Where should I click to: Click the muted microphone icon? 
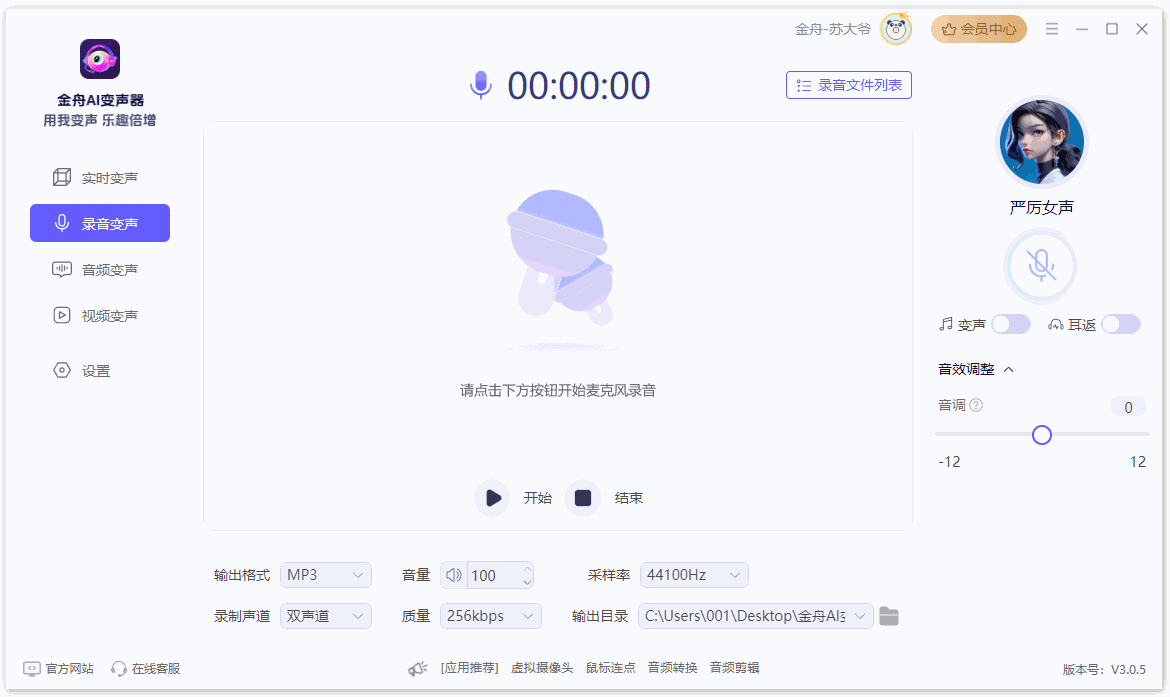point(1040,266)
